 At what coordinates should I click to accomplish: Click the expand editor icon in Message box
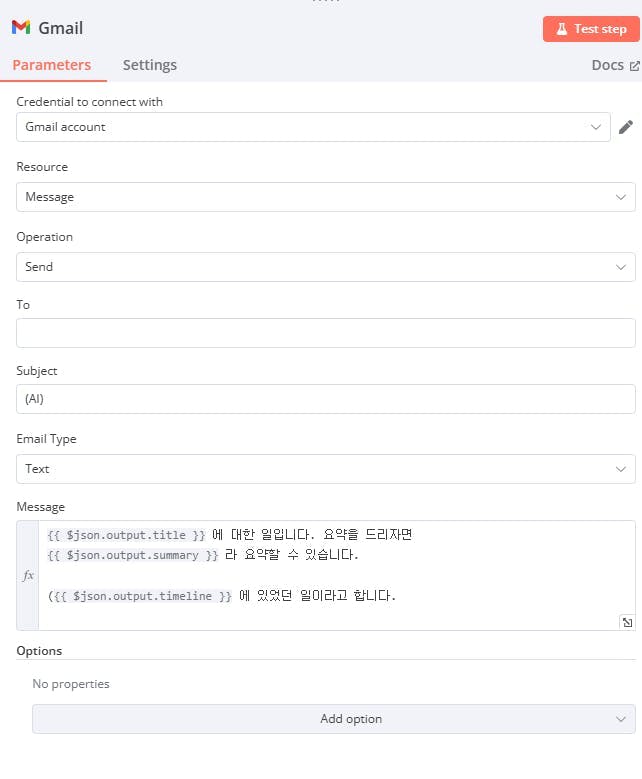click(627, 622)
